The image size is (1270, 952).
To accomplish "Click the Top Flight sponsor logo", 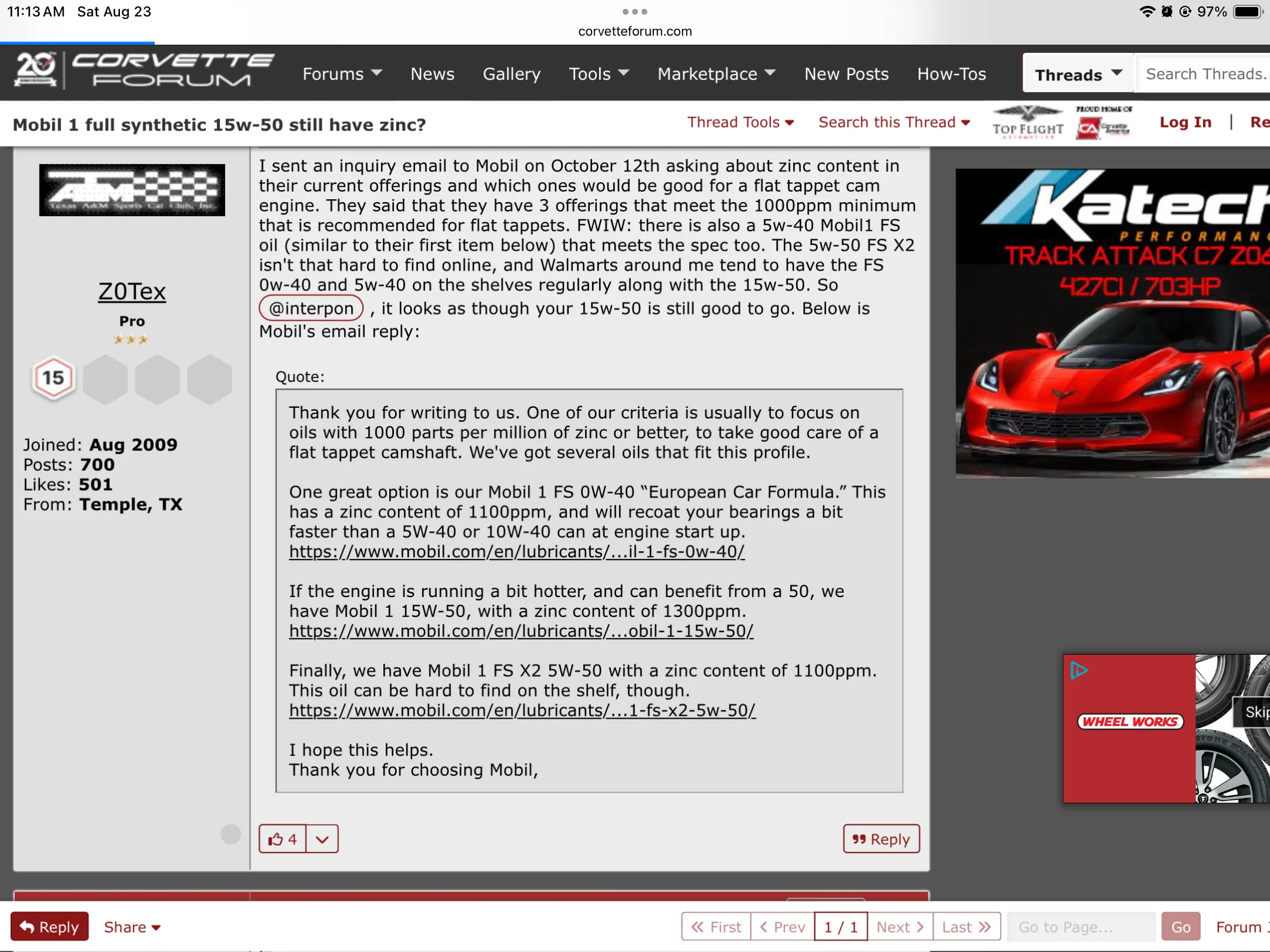I will [x=1028, y=122].
